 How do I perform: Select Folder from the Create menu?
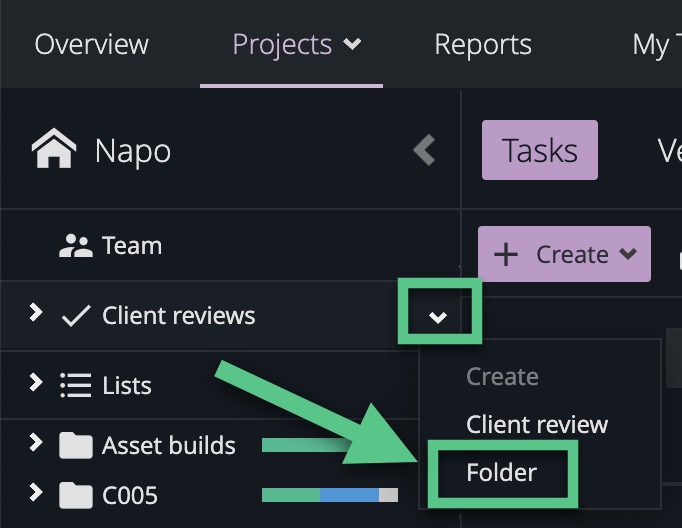tap(502, 472)
